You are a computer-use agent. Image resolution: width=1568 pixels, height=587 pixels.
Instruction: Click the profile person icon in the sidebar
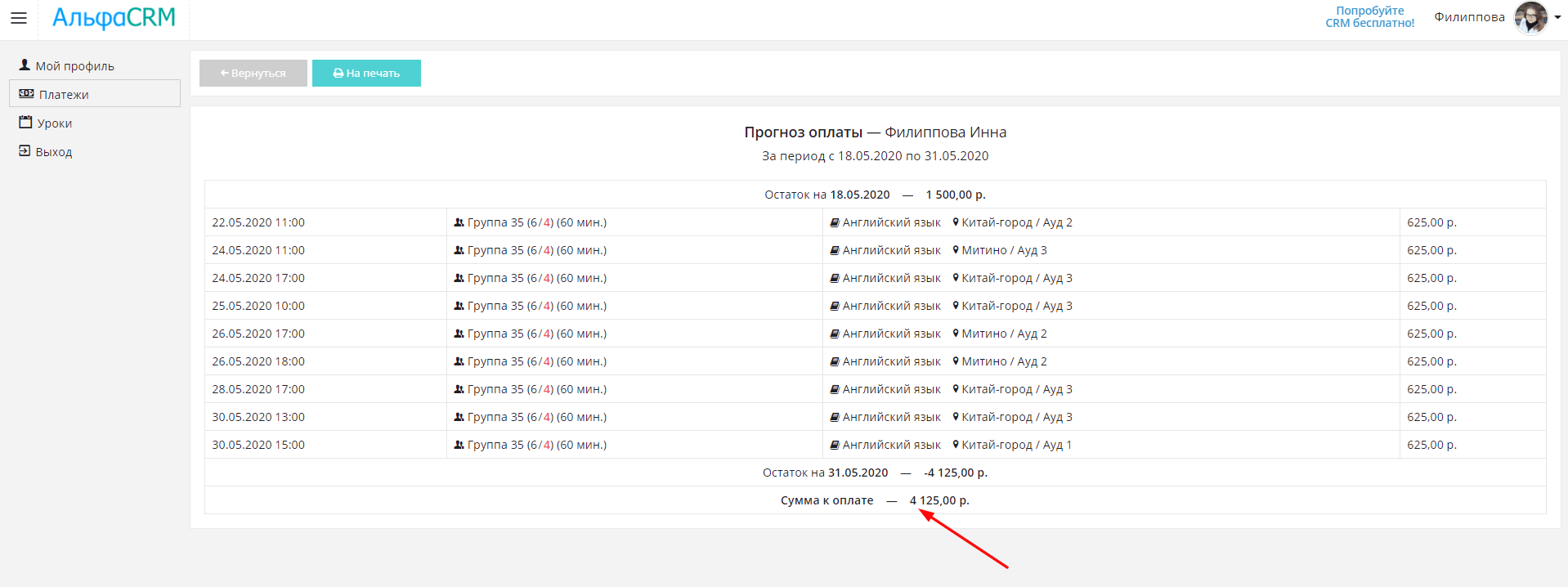[x=25, y=65]
